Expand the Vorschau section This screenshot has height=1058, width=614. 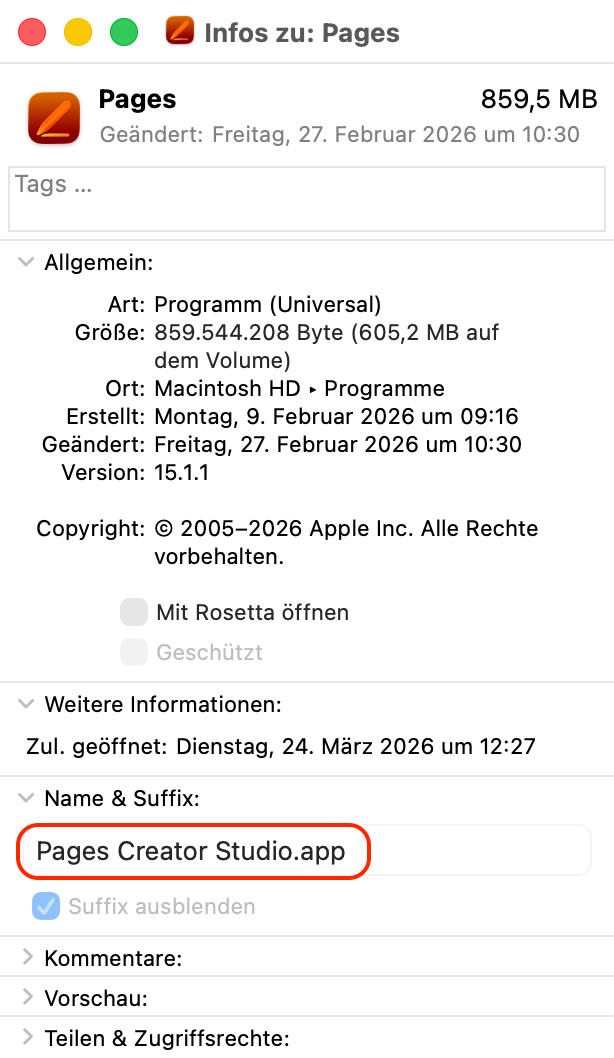[26, 998]
